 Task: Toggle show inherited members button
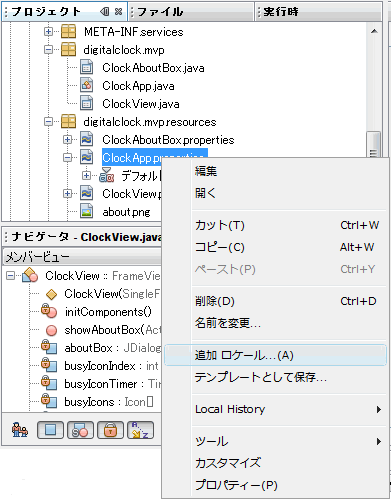click(20, 430)
